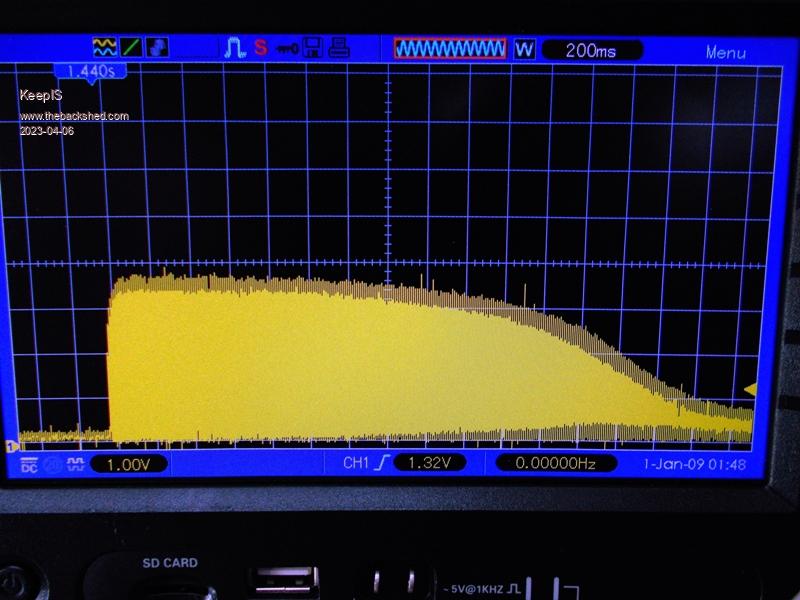Click the green diagonal line icon
The height and width of the screenshot is (600, 800).
coord(131,47)
